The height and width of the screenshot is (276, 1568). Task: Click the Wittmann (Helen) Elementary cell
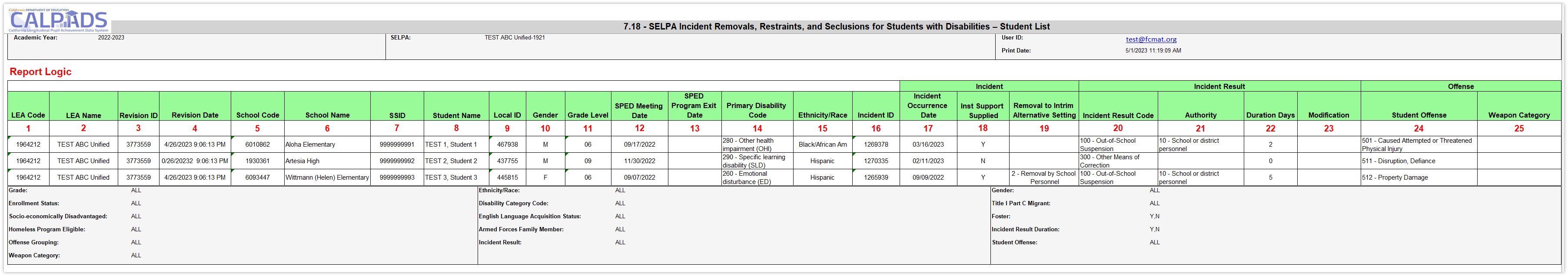pos(327,177)
